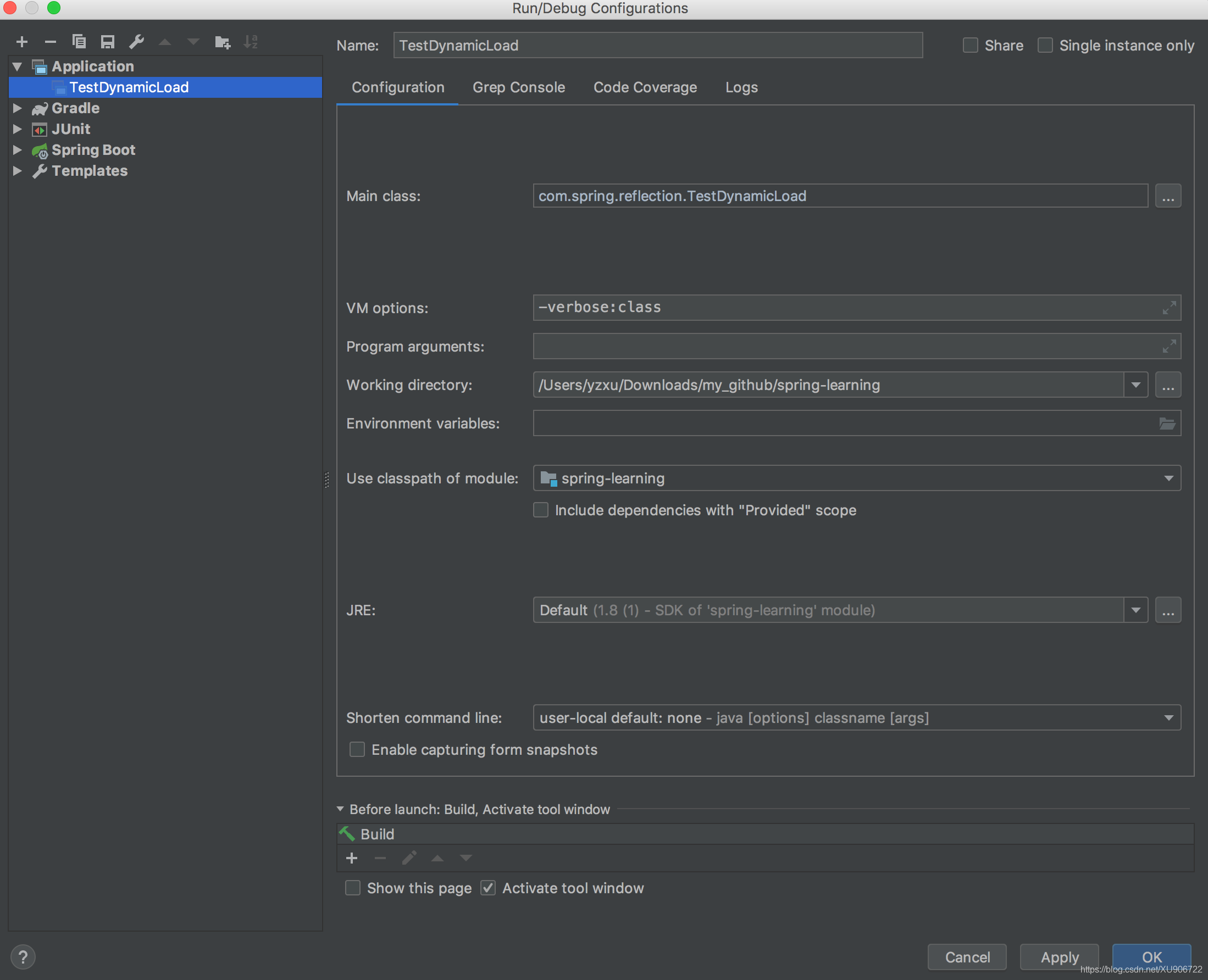Click the Working directory path field
This screenshot has width=1208, height=980.
(x=828, y=385)
